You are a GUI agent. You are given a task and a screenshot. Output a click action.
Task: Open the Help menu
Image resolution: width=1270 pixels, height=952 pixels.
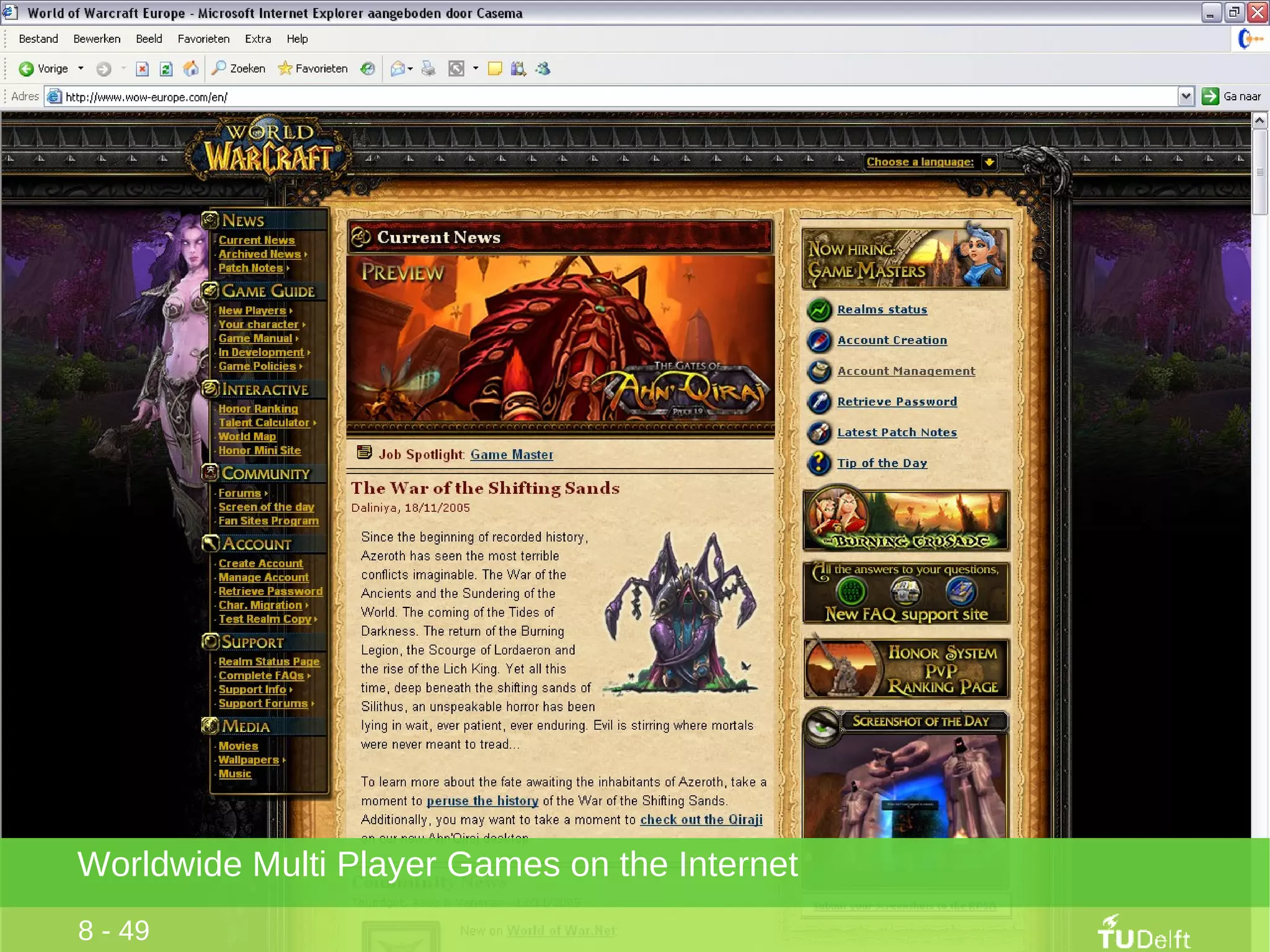coord(297,38)
